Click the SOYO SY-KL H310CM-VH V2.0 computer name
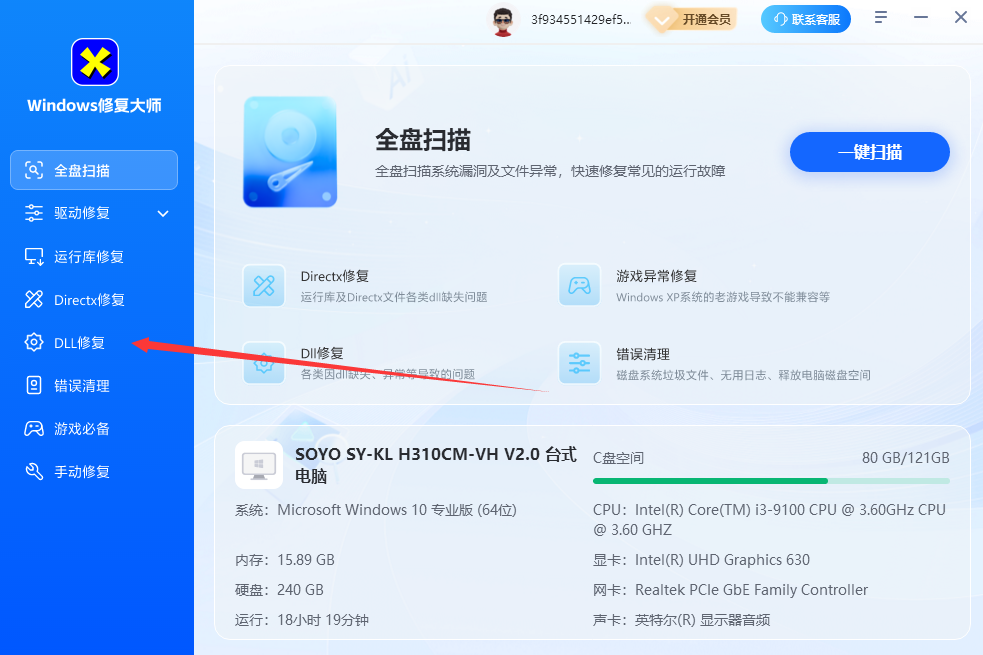983x655 pixels. coord(435,465)
